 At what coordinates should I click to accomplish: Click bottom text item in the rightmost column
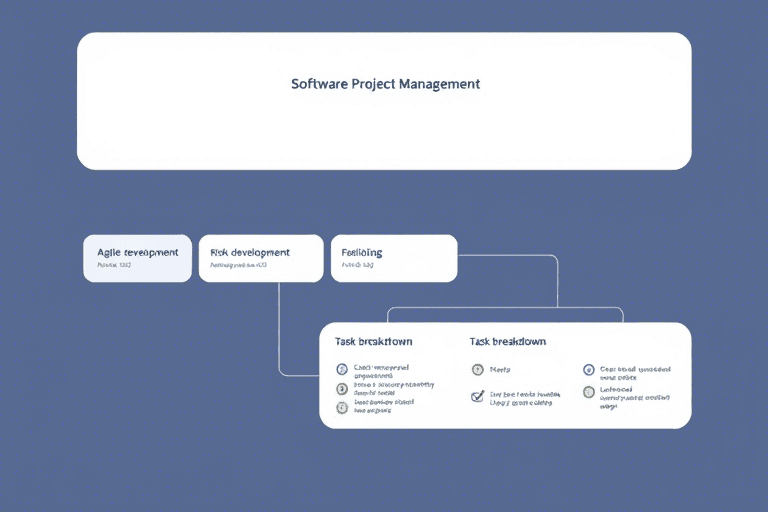pyautogui.click(x=633, y=396)
